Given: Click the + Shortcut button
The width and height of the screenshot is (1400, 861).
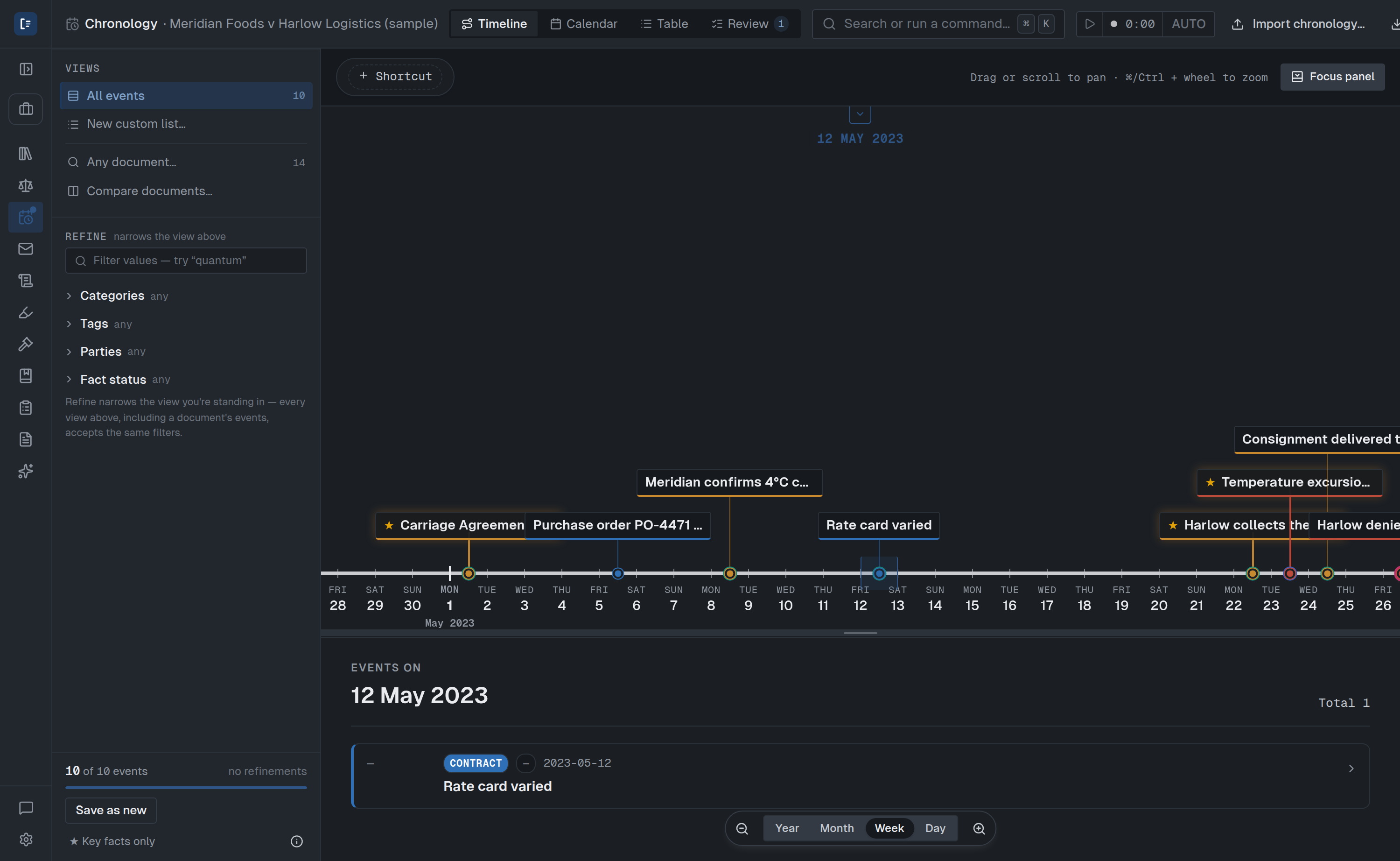Looking at the screenshot, I should 395,76.
